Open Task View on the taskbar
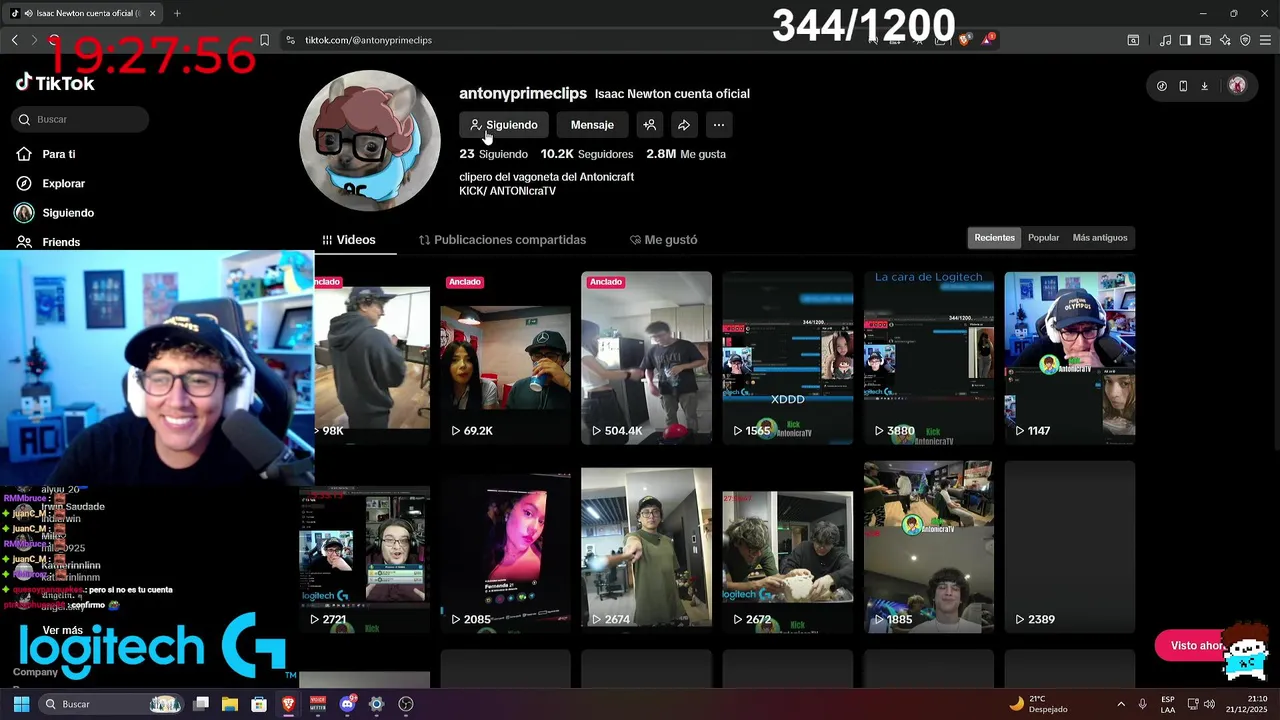The width and height of the screenshot is (1280, 720). (x=201, y=704)
